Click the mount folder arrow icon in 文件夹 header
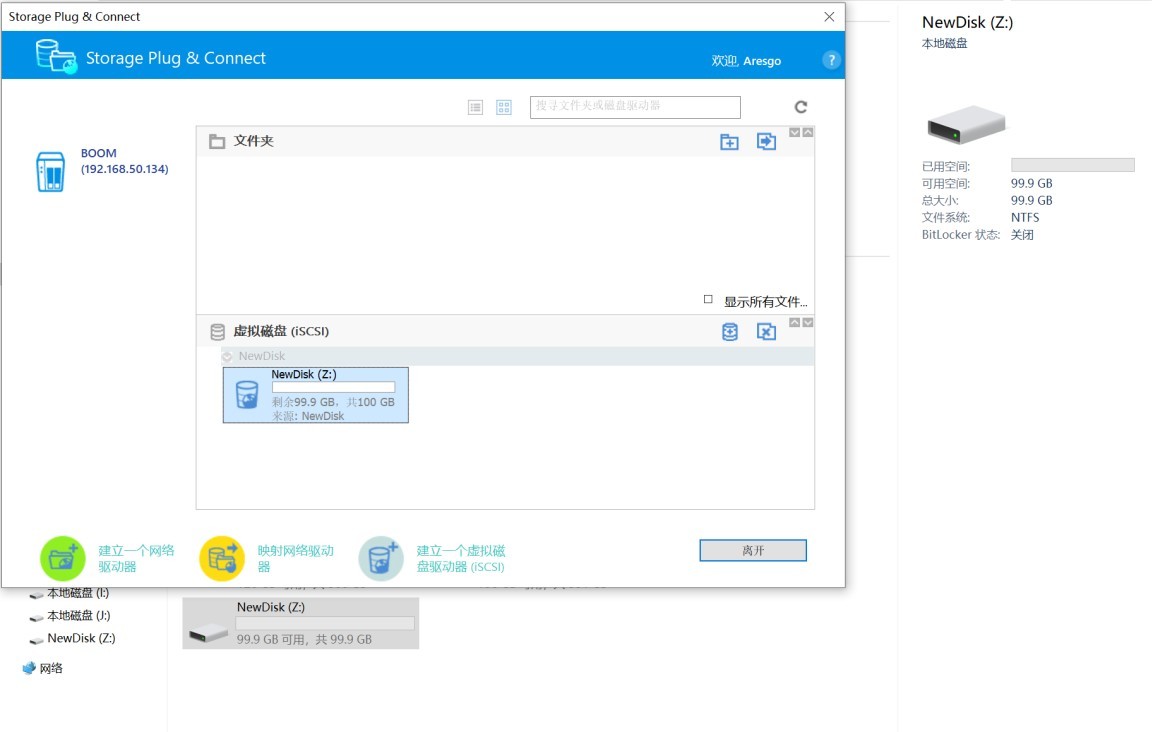 click(x=766, y=141)
